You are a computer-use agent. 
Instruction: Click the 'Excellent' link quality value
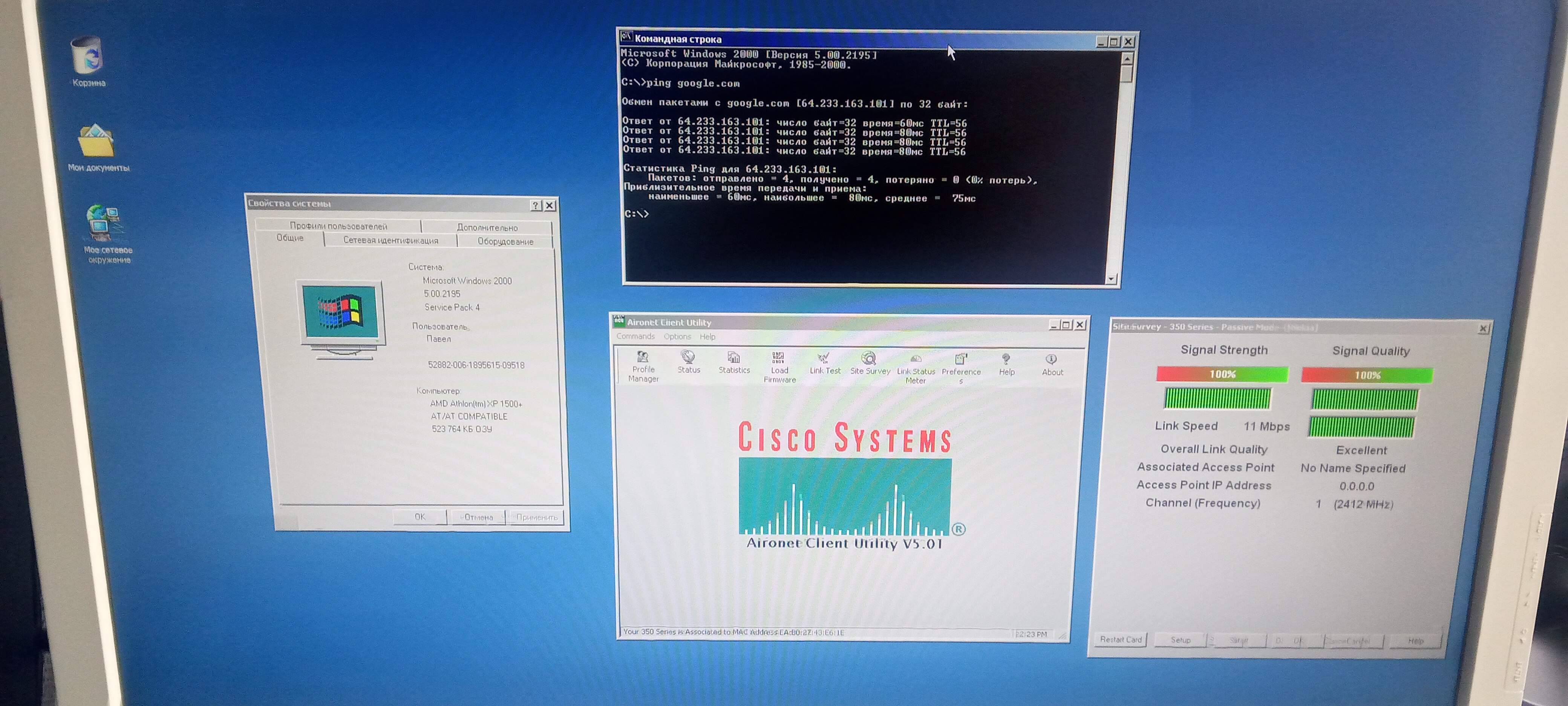pos(1361,451)
